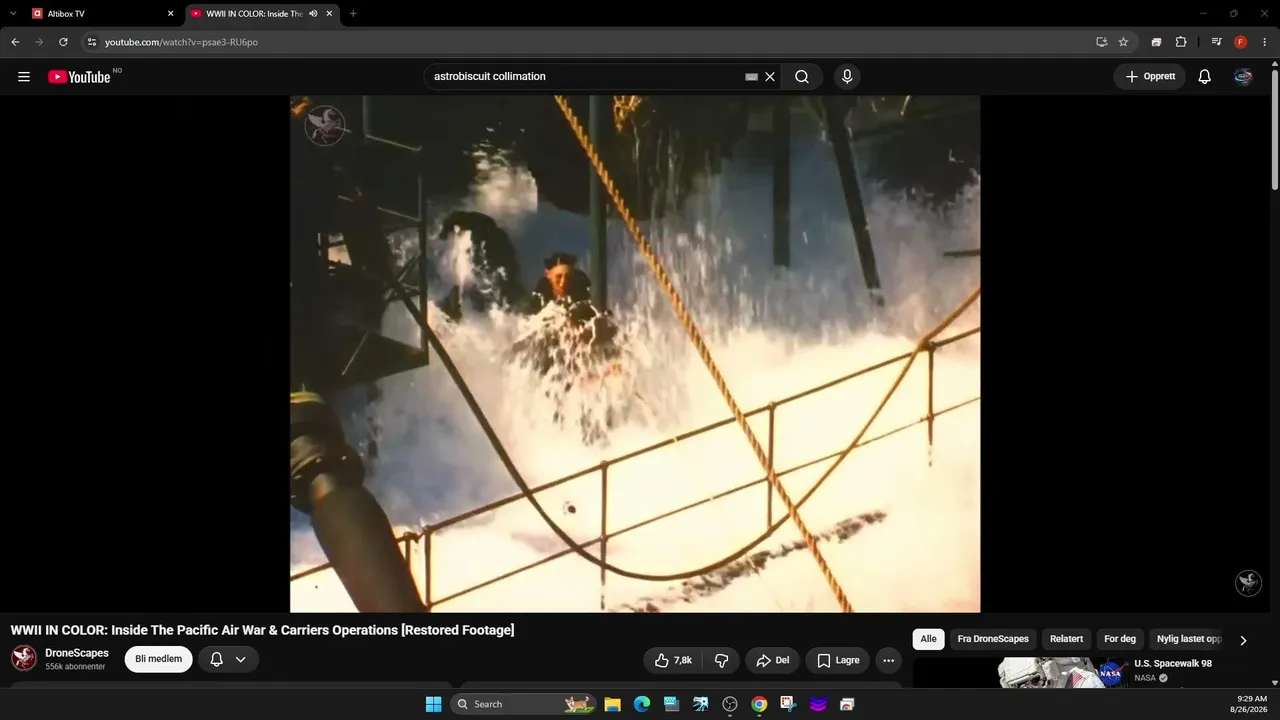Mute the WWII IN COLOR tab audio
The image size is (1280, 720).
(x=313, y=14)
